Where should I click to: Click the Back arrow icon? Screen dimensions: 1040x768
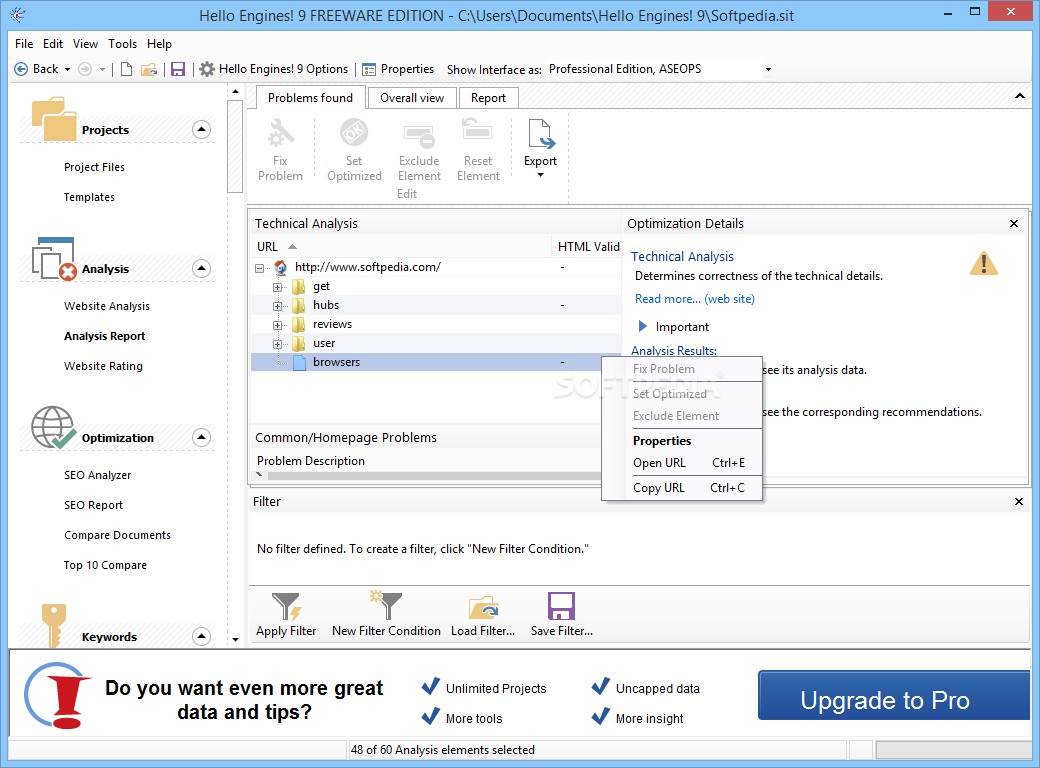[21, 69]
